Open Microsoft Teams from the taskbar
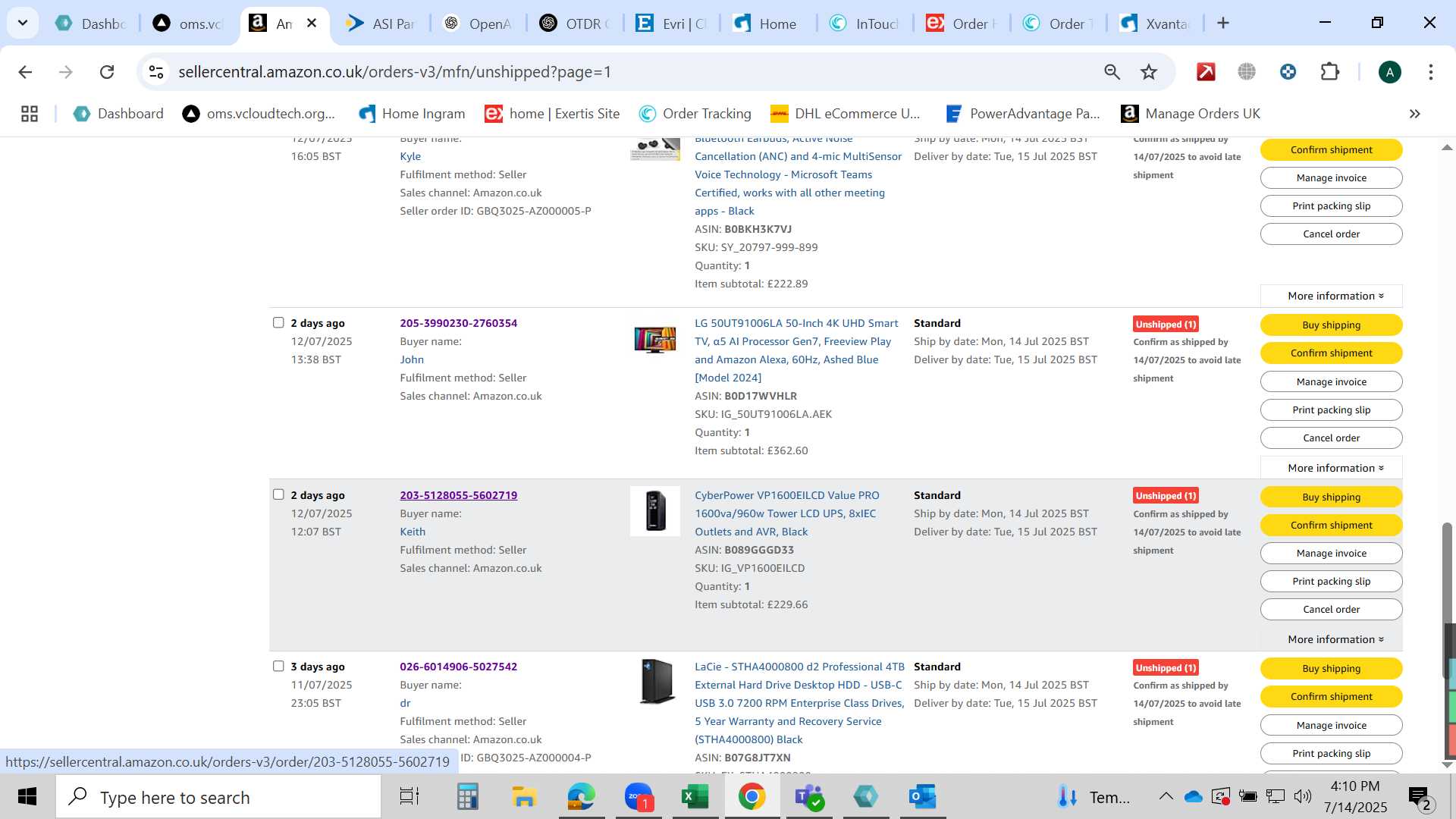The width and height of the screenshot is (1456, 819). pyautogui.click(x=809, y=797)
